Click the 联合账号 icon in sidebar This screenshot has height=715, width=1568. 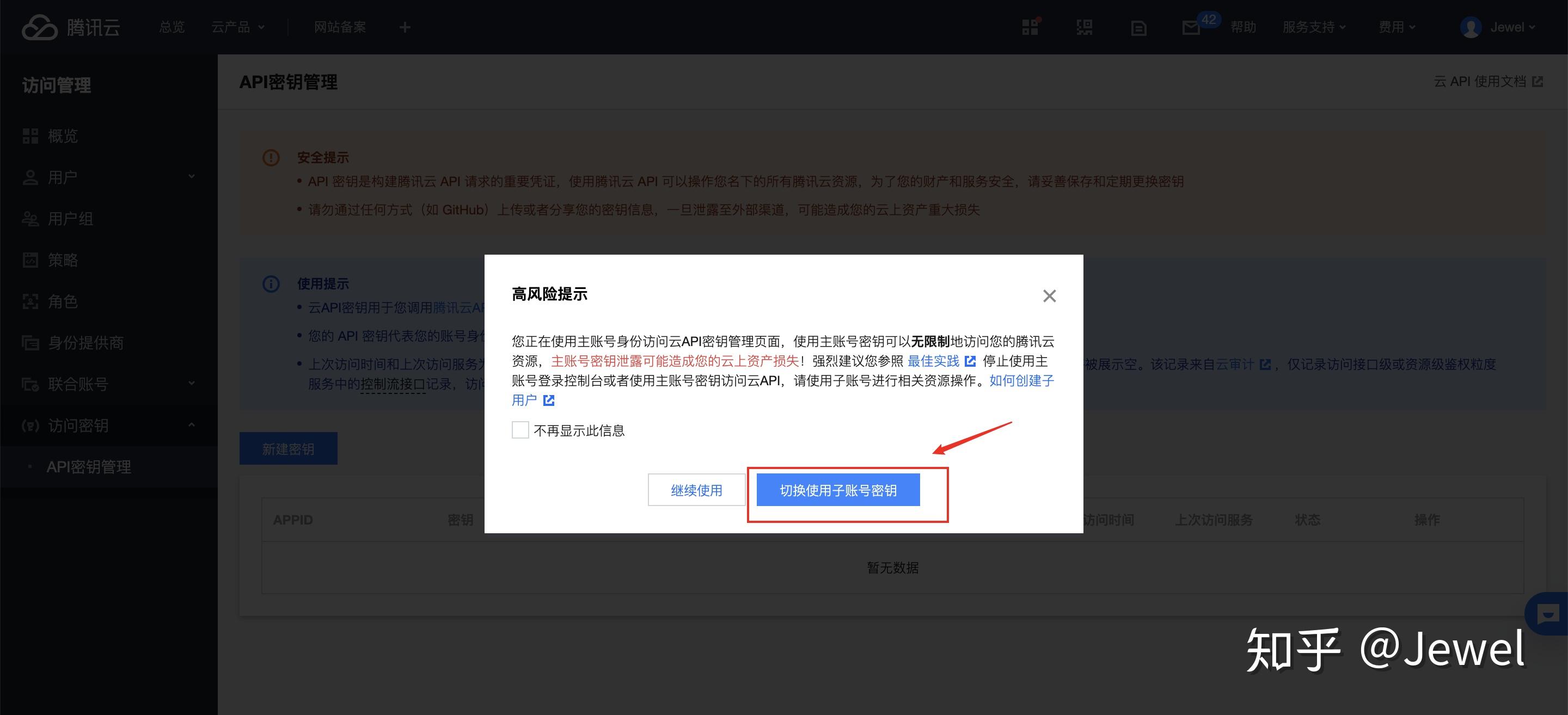(x=30, y=384)
